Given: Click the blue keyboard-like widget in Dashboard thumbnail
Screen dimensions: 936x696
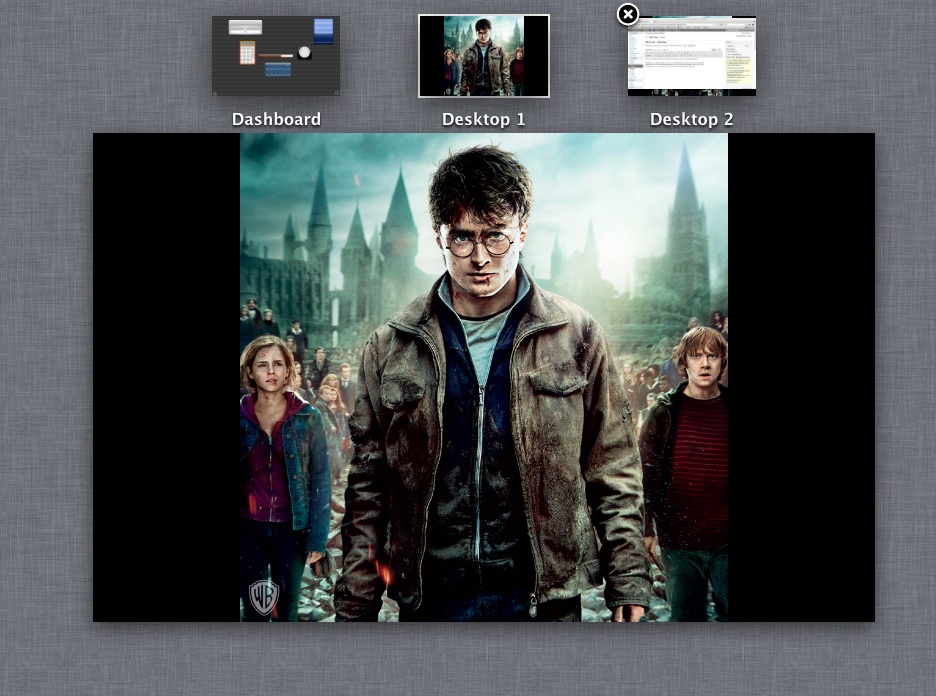Looking at the screenshot, I should click(278, 69).
